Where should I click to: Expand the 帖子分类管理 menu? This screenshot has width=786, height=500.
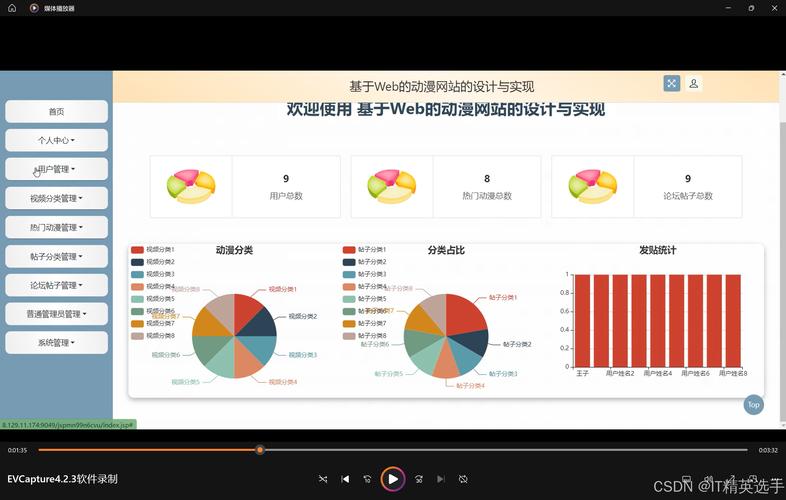[56, 256]
